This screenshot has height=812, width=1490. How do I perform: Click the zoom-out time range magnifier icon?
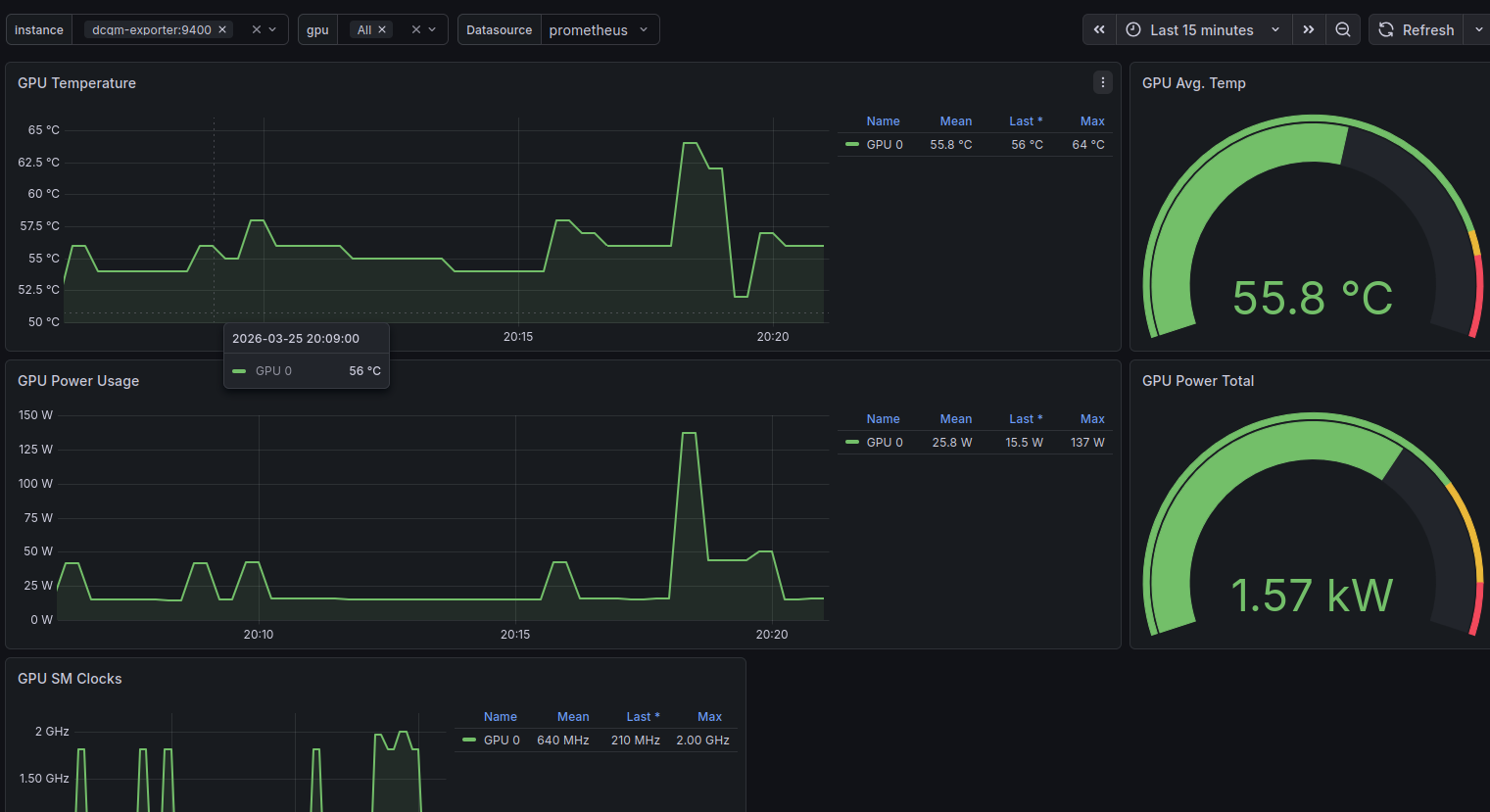[1343, 29]
